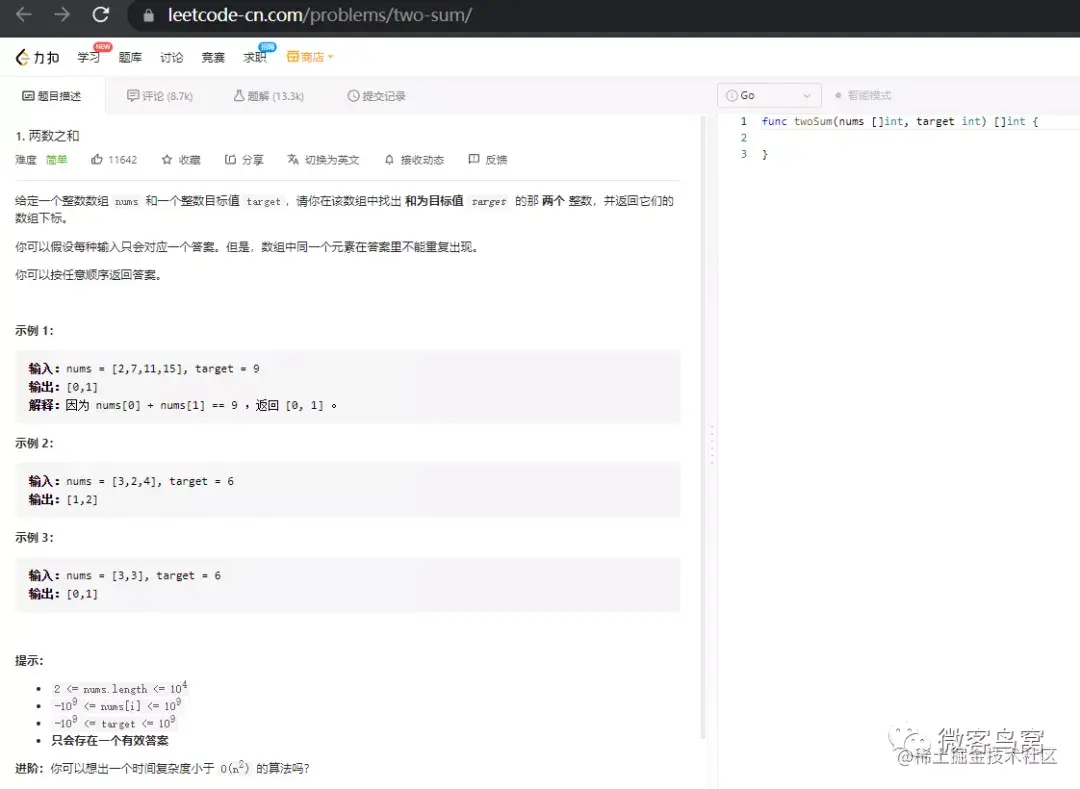
Task: Click the problem title 1. 两数之和
Action: pyautogui.click(x=48, y=136)
